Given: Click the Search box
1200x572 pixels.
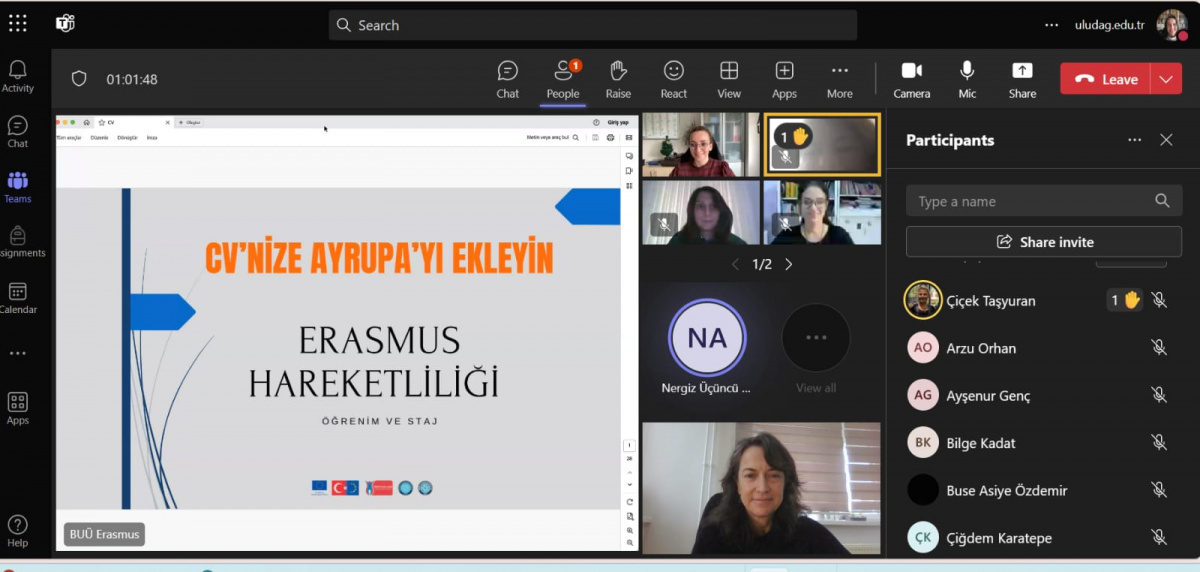Looking at the screenshot, I should pos(593,25).
